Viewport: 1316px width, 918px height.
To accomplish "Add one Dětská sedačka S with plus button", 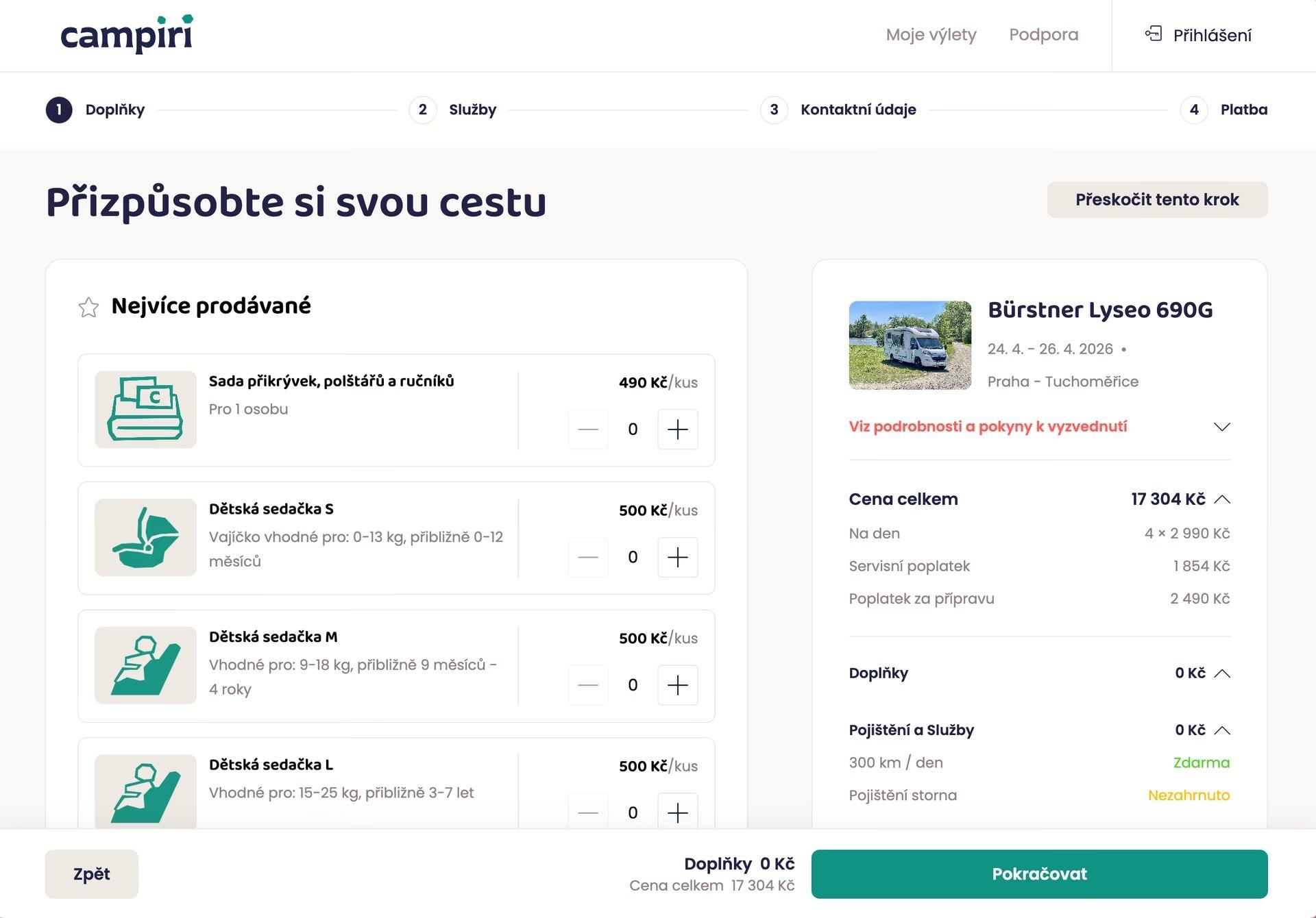I will [x=678, y=558].
